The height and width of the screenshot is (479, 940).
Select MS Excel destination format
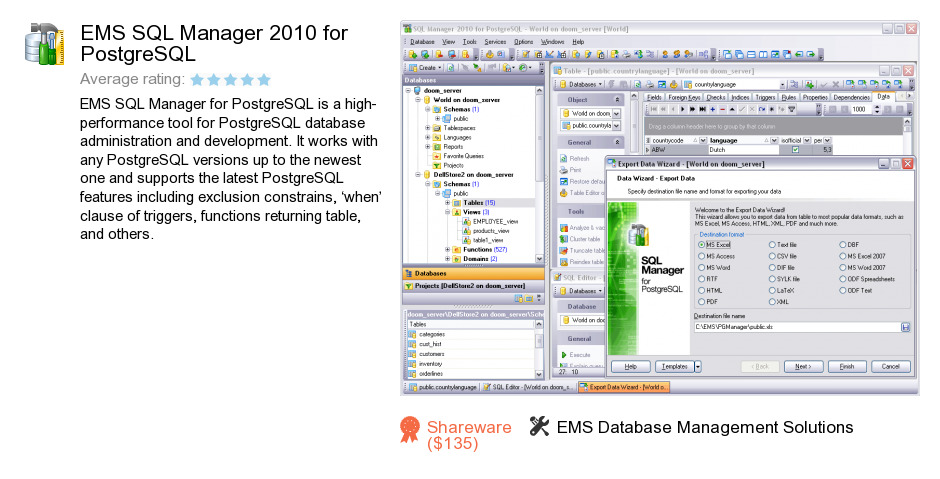715,245
